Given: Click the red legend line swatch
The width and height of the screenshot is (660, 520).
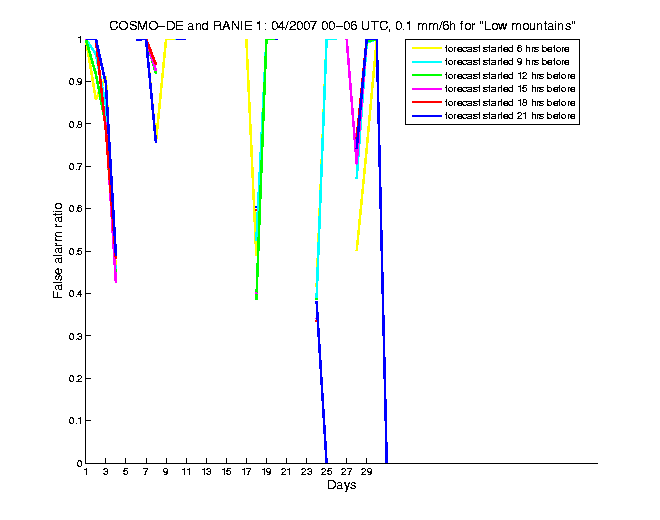Looking at the screenshot, I should [x=426, y=103].
